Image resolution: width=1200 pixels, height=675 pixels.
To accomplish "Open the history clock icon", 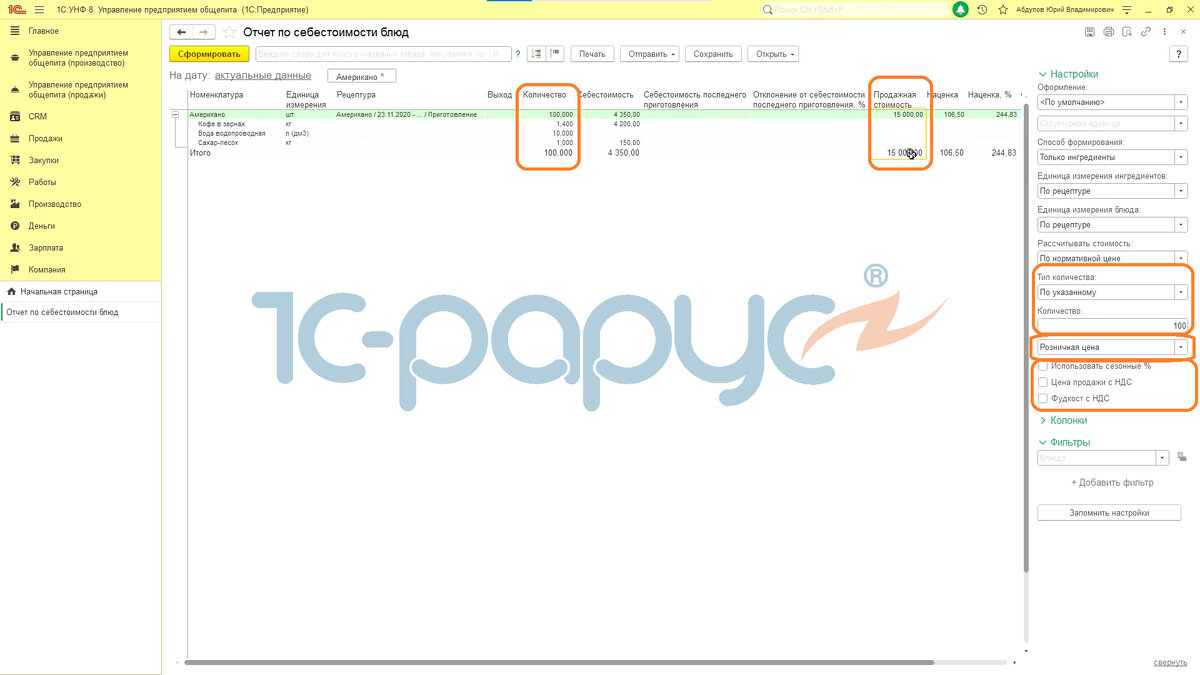I will 982,9.
